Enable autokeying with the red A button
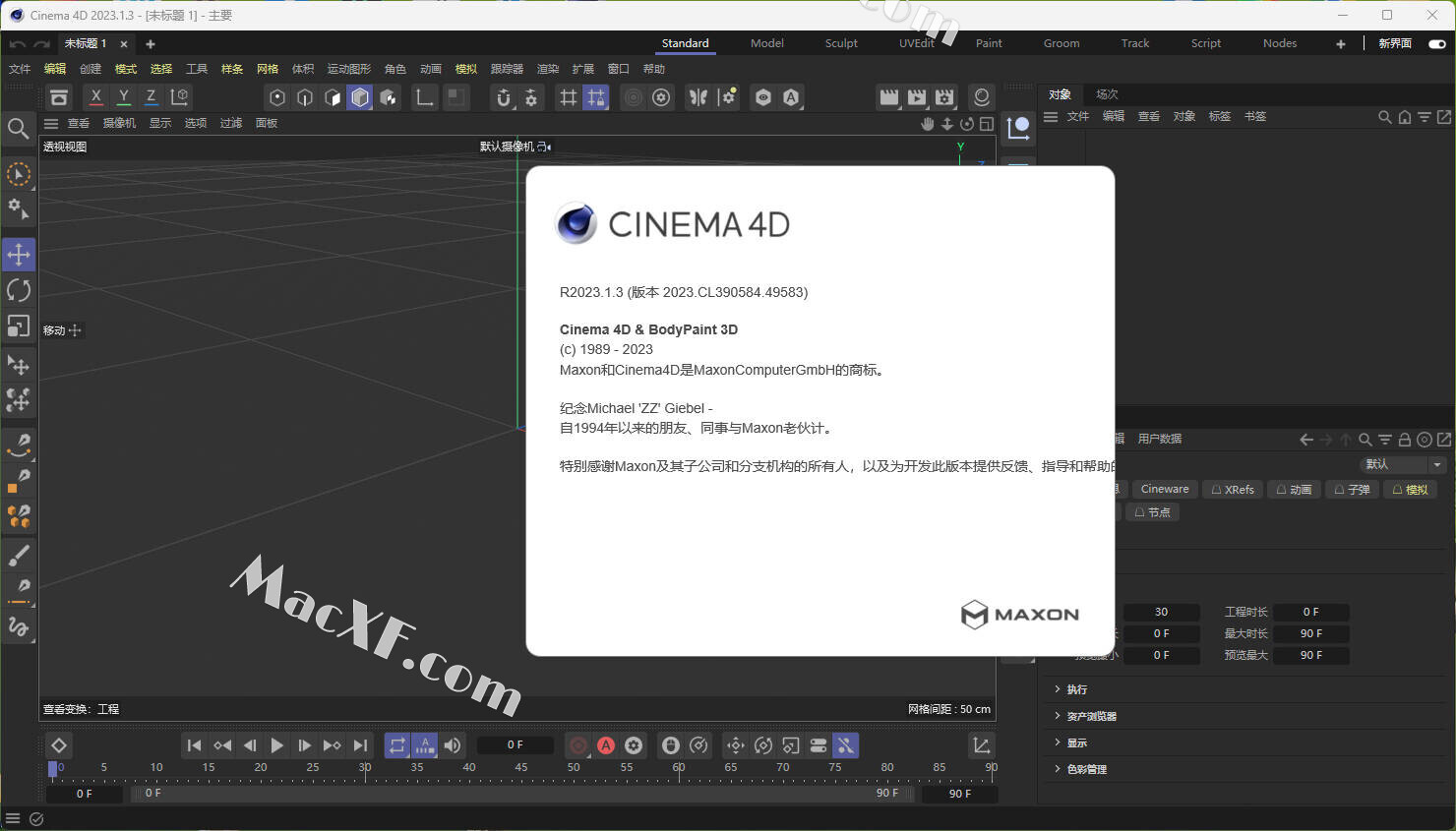 click(x=606, y=745)
